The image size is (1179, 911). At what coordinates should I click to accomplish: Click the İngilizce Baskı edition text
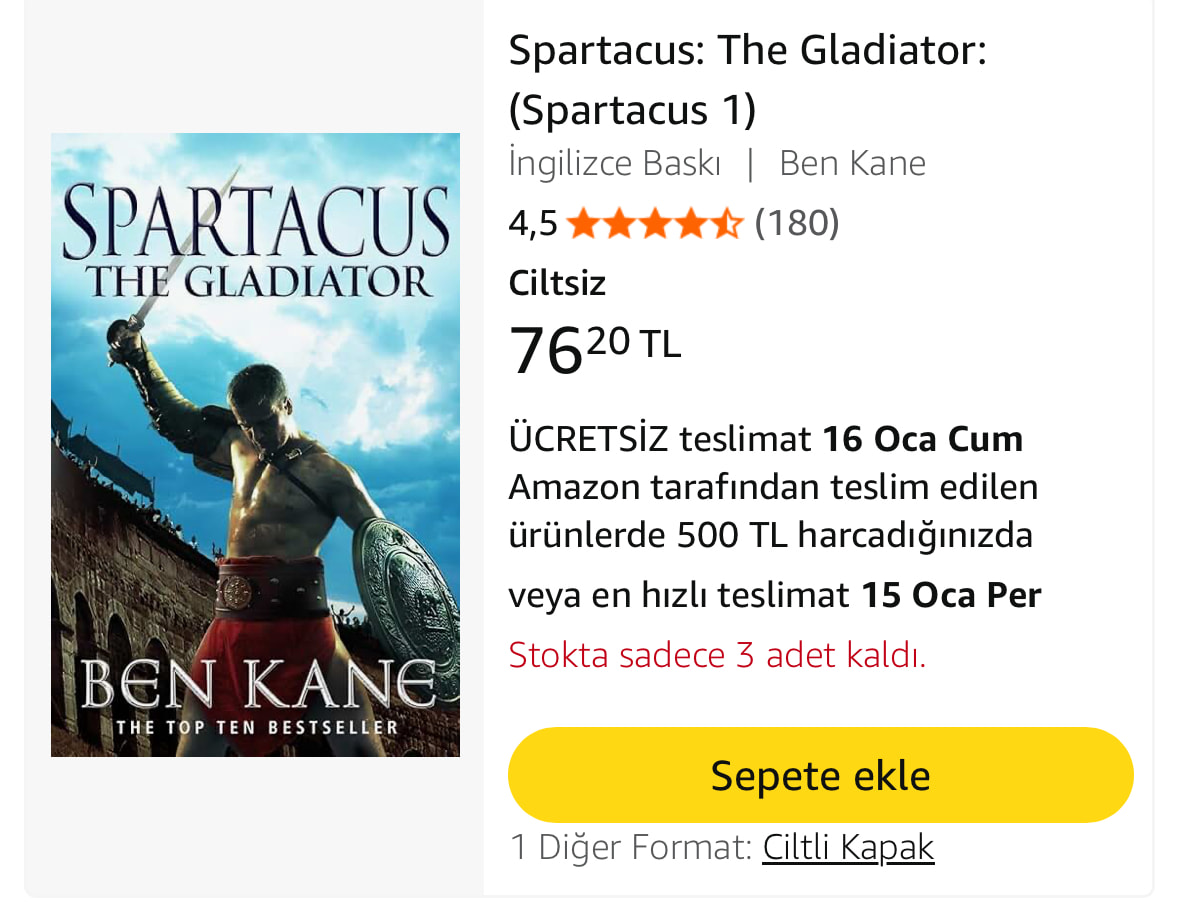point(615,163)
